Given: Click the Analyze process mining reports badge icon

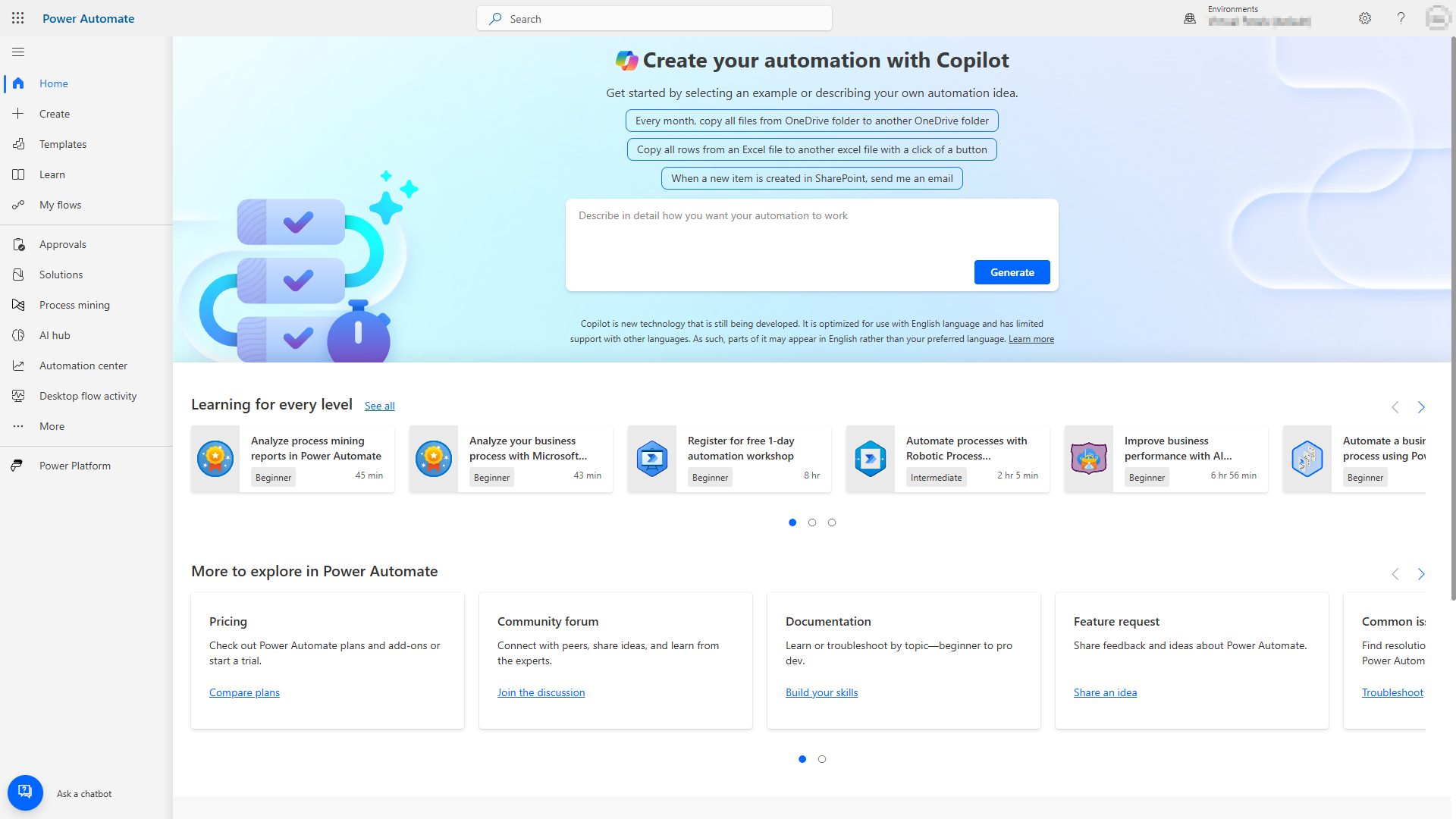Looking at the screenshot, I should [215, 459].
